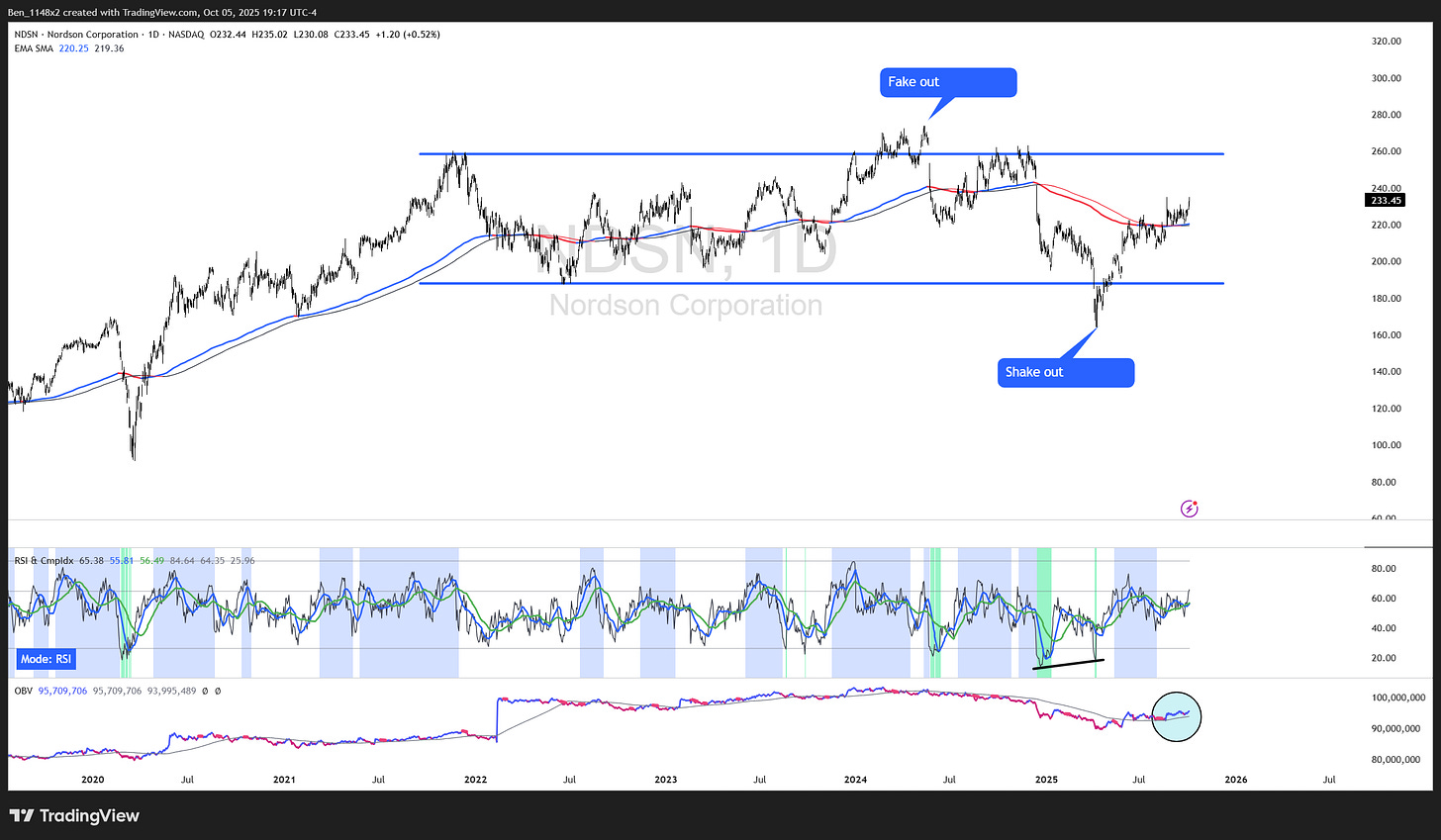The height and width of the screenshot is (840, 1441).
Task: Click the TradingView logo at the bottom
Action: (74, 815)
